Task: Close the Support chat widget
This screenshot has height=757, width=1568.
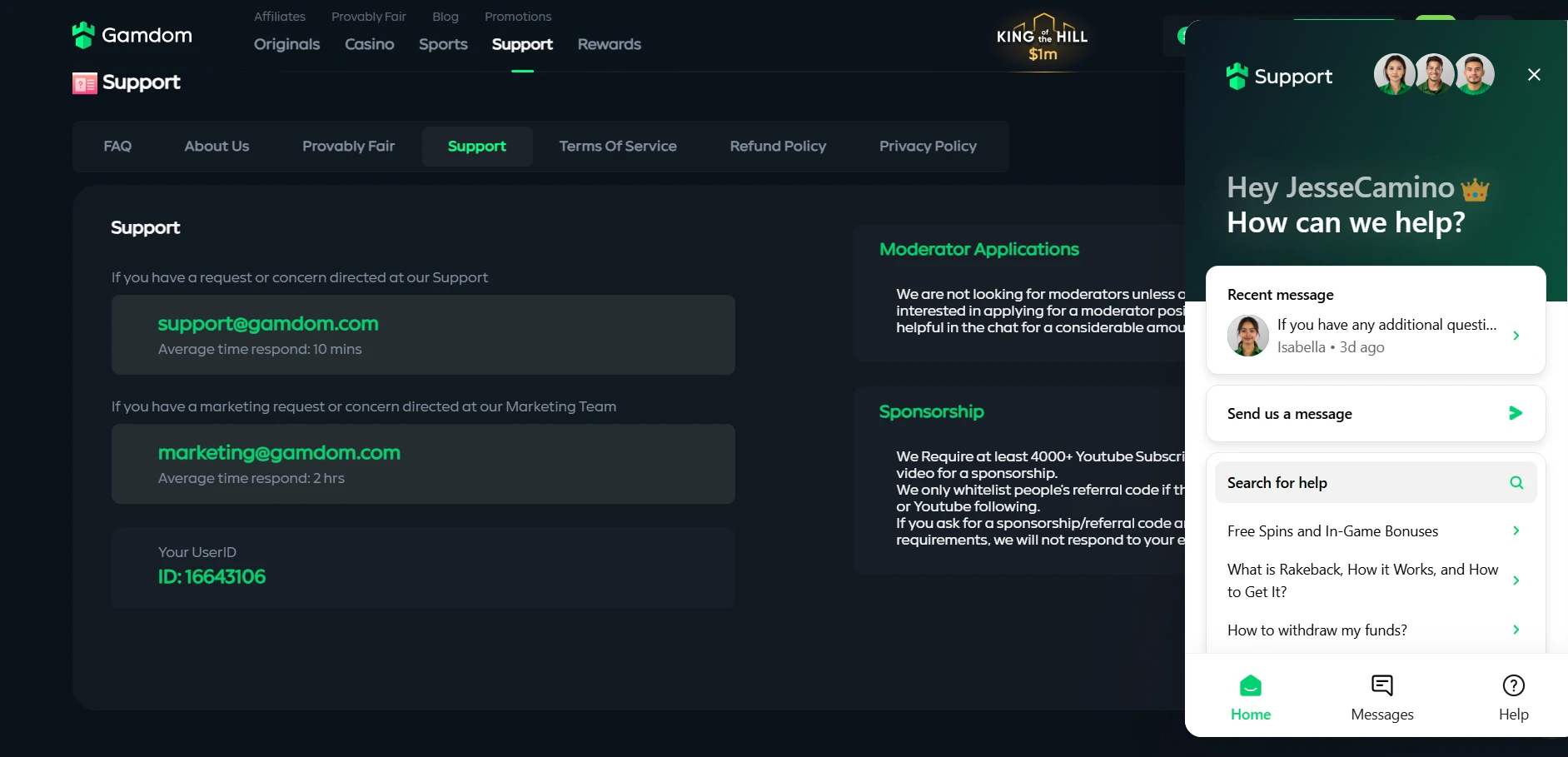Action: point(1534,75)
